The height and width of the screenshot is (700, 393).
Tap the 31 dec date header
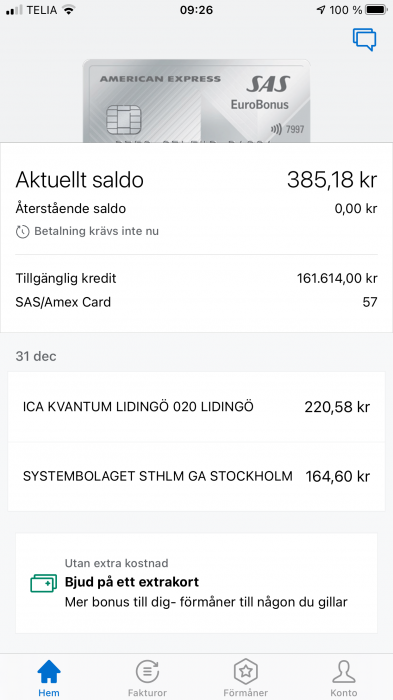click(36, 356)
